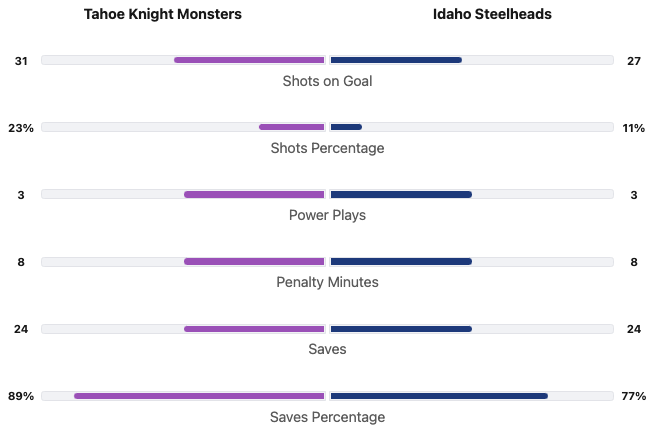Click Tahoe's purple Power Plays bar

254,194
